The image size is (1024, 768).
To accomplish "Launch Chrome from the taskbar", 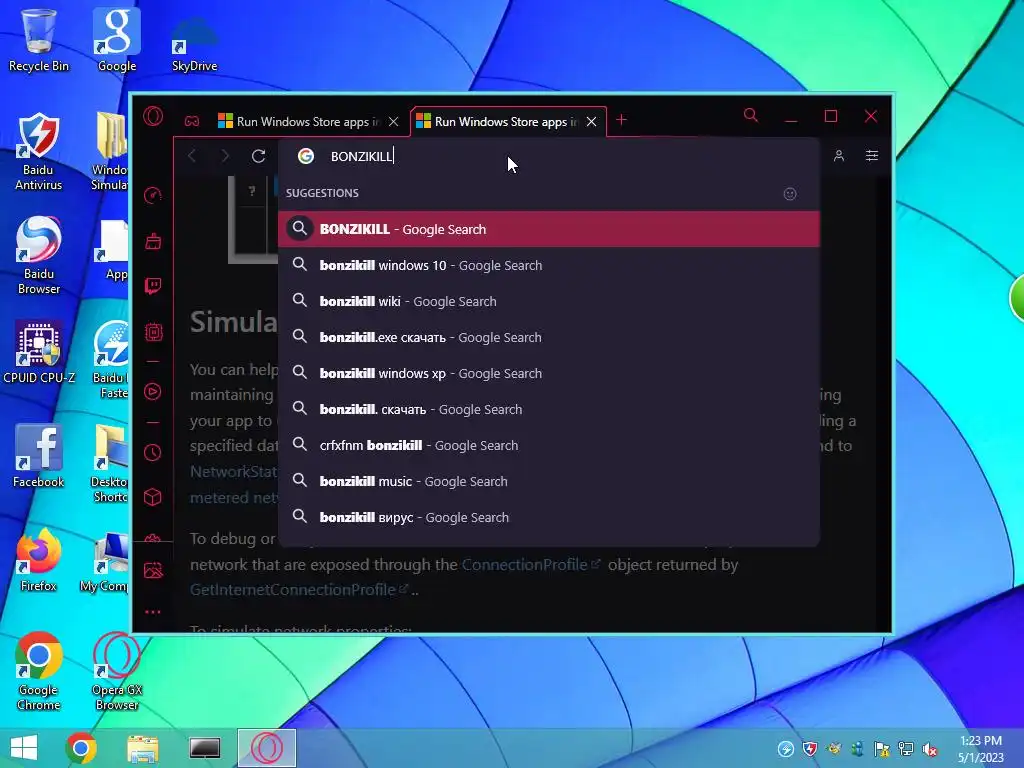I will click(81, 748).
